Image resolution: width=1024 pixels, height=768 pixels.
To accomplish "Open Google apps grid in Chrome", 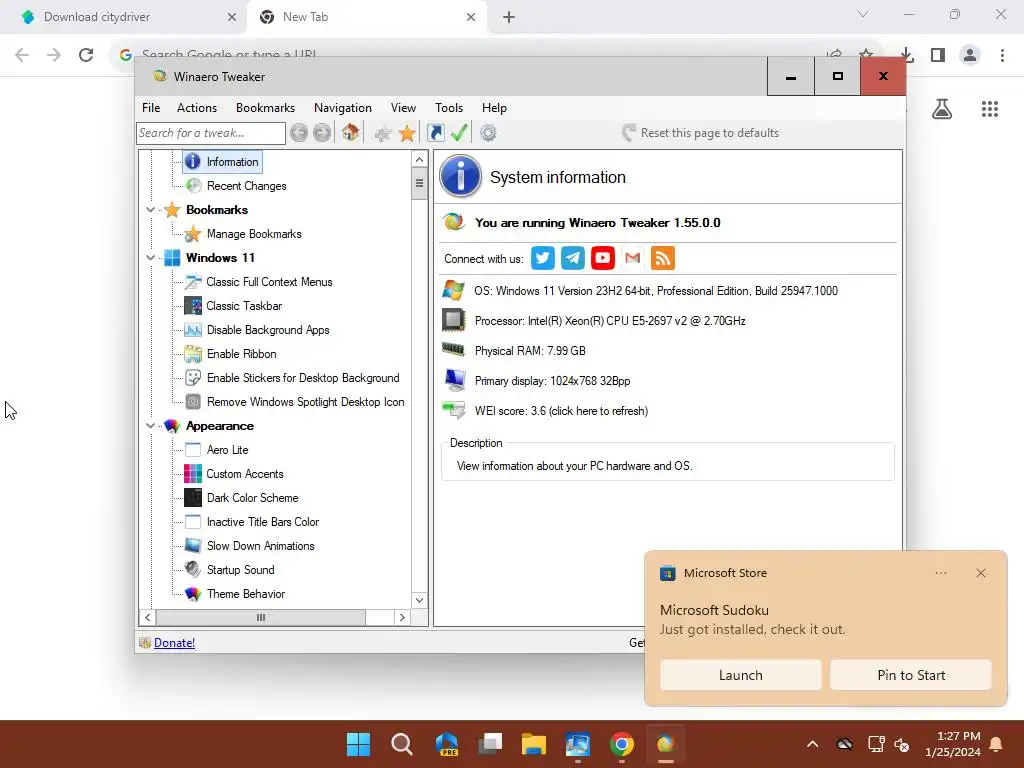I will (x=990, y=109).
